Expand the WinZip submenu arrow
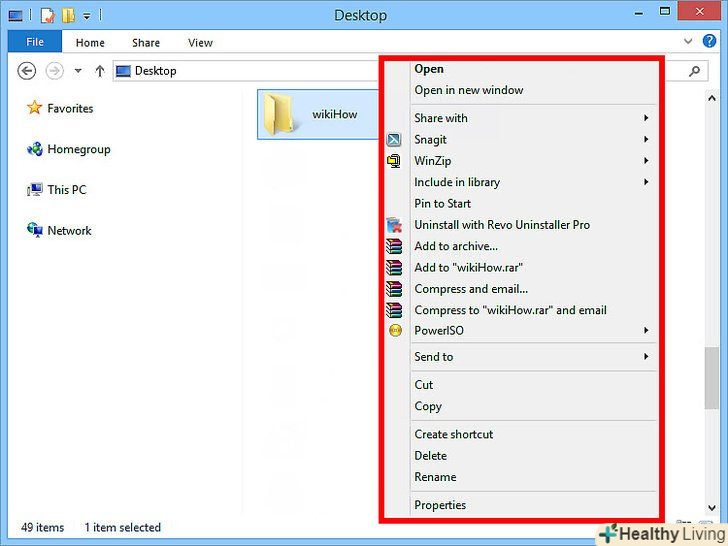 tap(646, 161)
